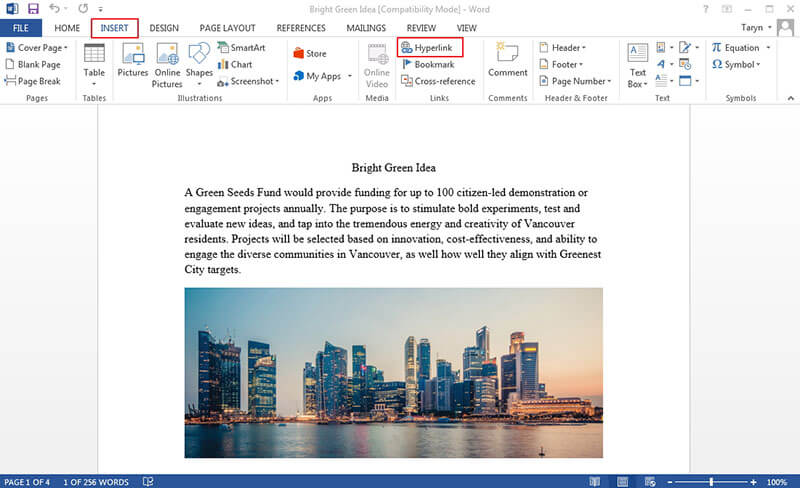Image resolution: width=800 pixels, height=488 pixels.
Task: Zoom out with the minus button
Action: point(670,482)
